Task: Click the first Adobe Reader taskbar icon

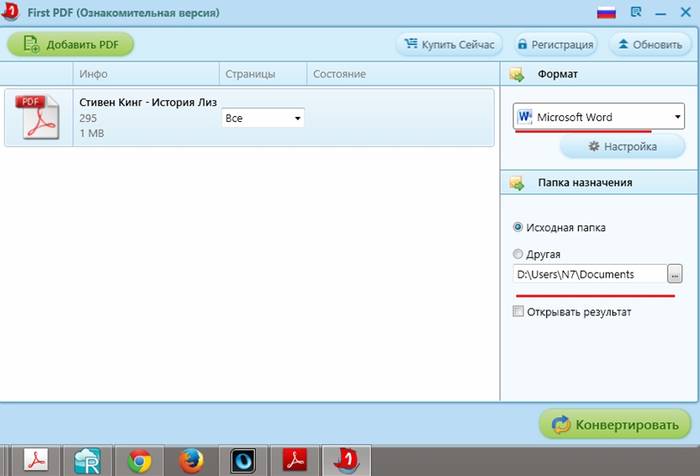Action: (37, 460)
